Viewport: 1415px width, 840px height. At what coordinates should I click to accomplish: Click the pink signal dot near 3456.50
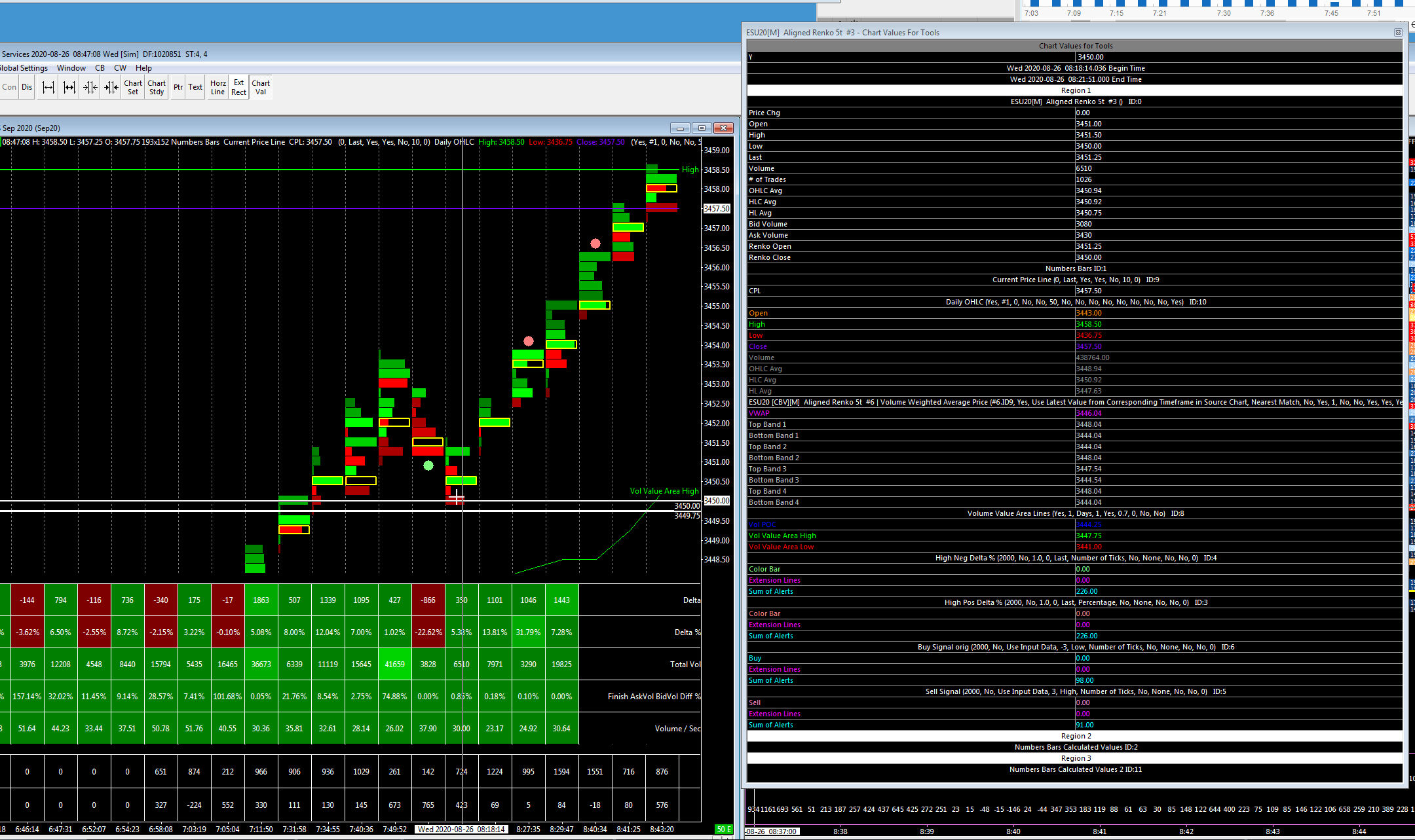pos(595,244)
